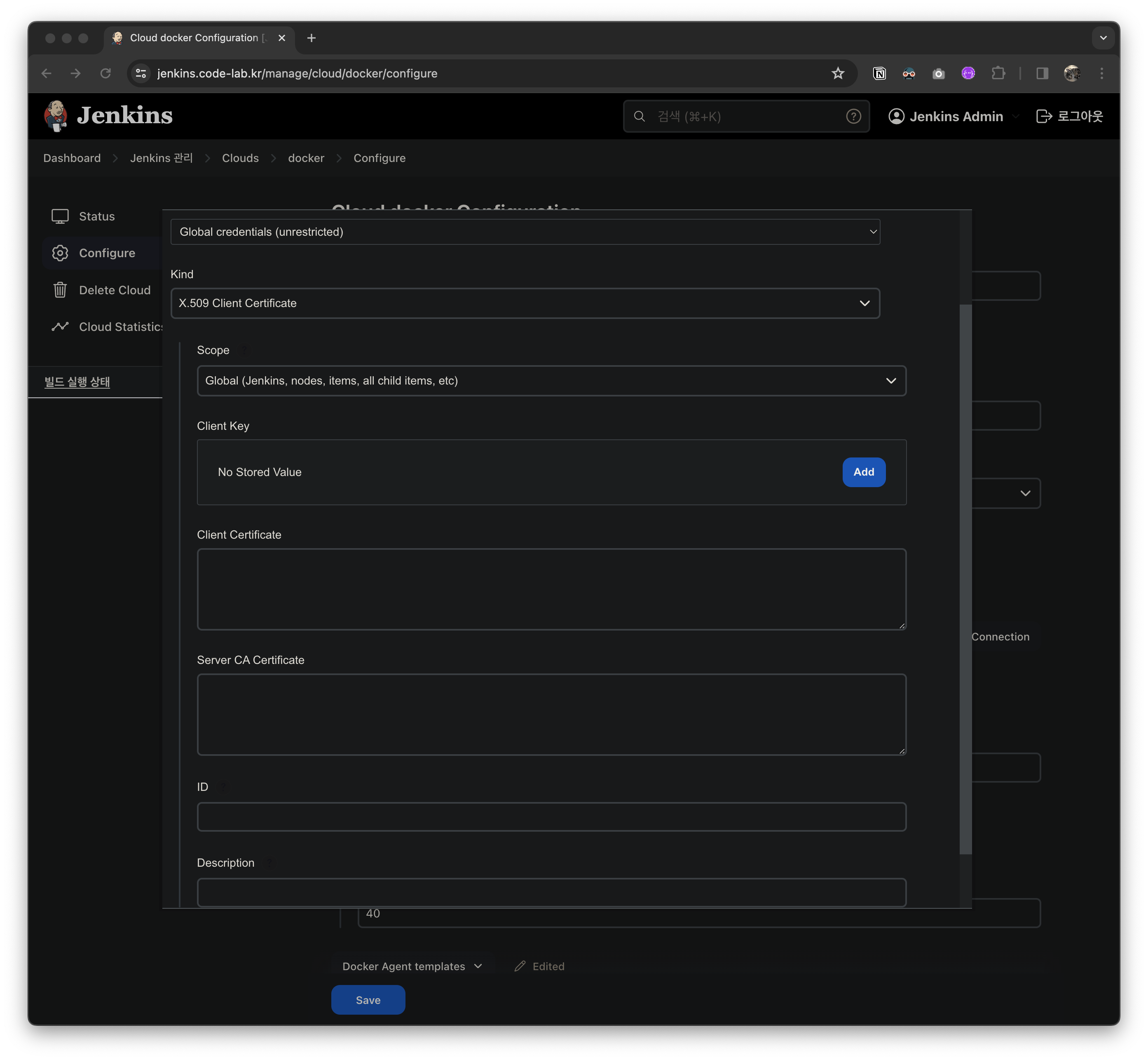Click the credentials dialog scrollbar
The width and height of the screenshot is (1148, 1060).
pyautogui.click(x=965, y=579)
